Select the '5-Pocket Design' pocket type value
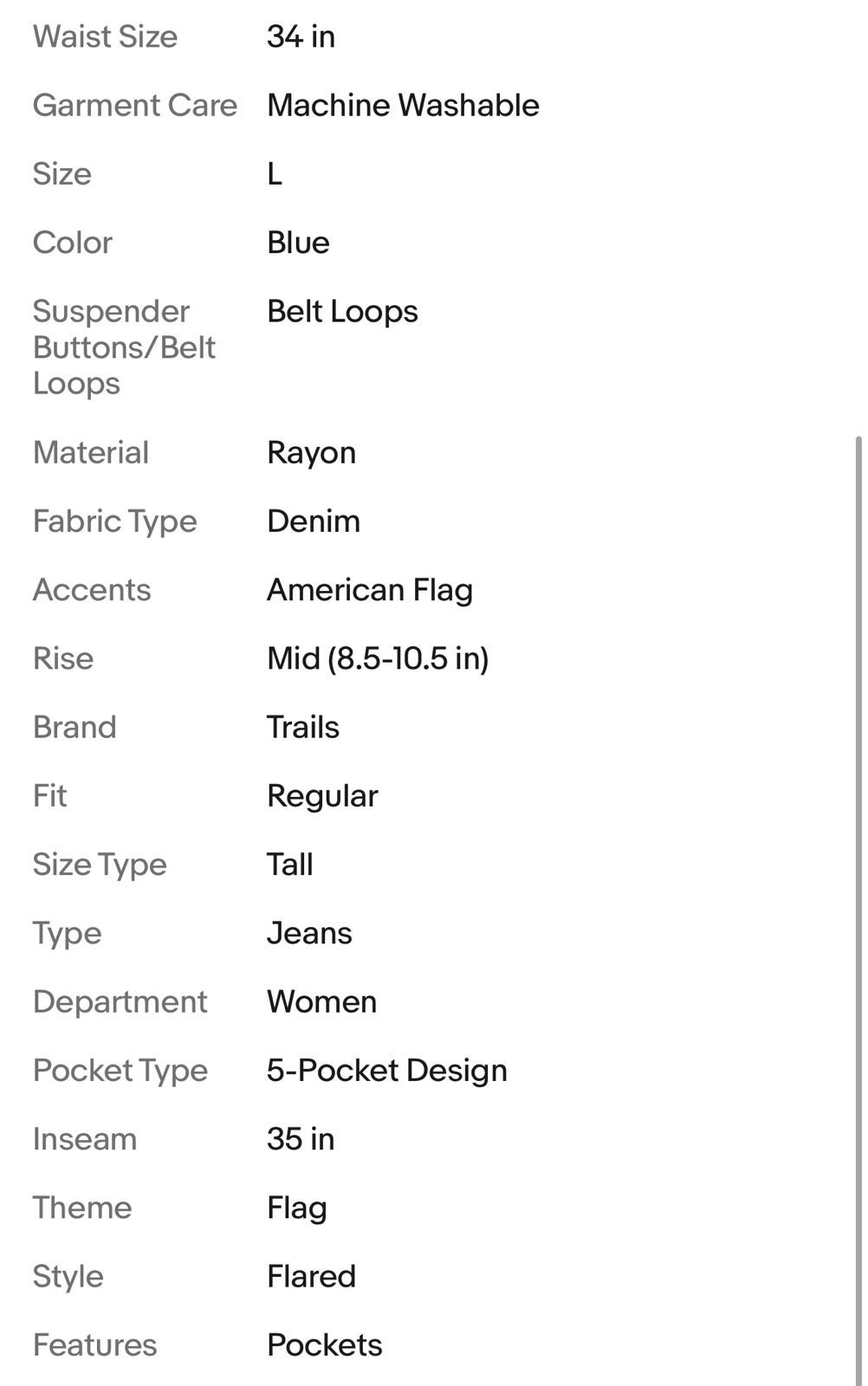868x1386 pixels. (387, 1071)
